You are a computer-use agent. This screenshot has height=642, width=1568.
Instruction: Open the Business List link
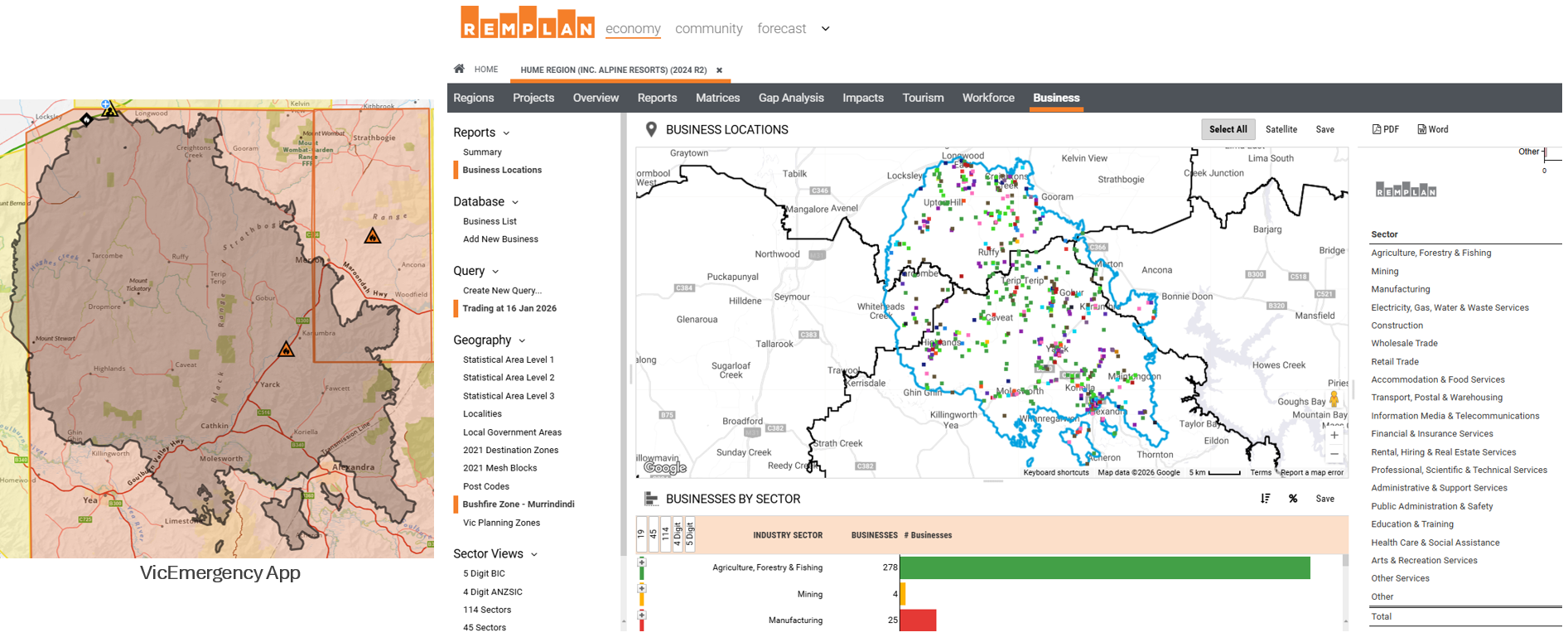coord(490,221)
